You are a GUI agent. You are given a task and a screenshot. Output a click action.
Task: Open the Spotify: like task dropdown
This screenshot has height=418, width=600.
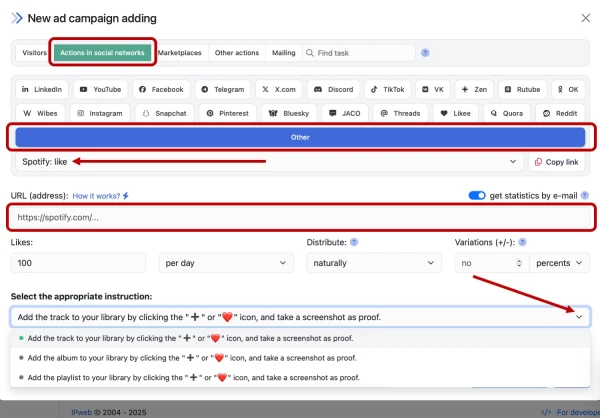tap(270, 161)
